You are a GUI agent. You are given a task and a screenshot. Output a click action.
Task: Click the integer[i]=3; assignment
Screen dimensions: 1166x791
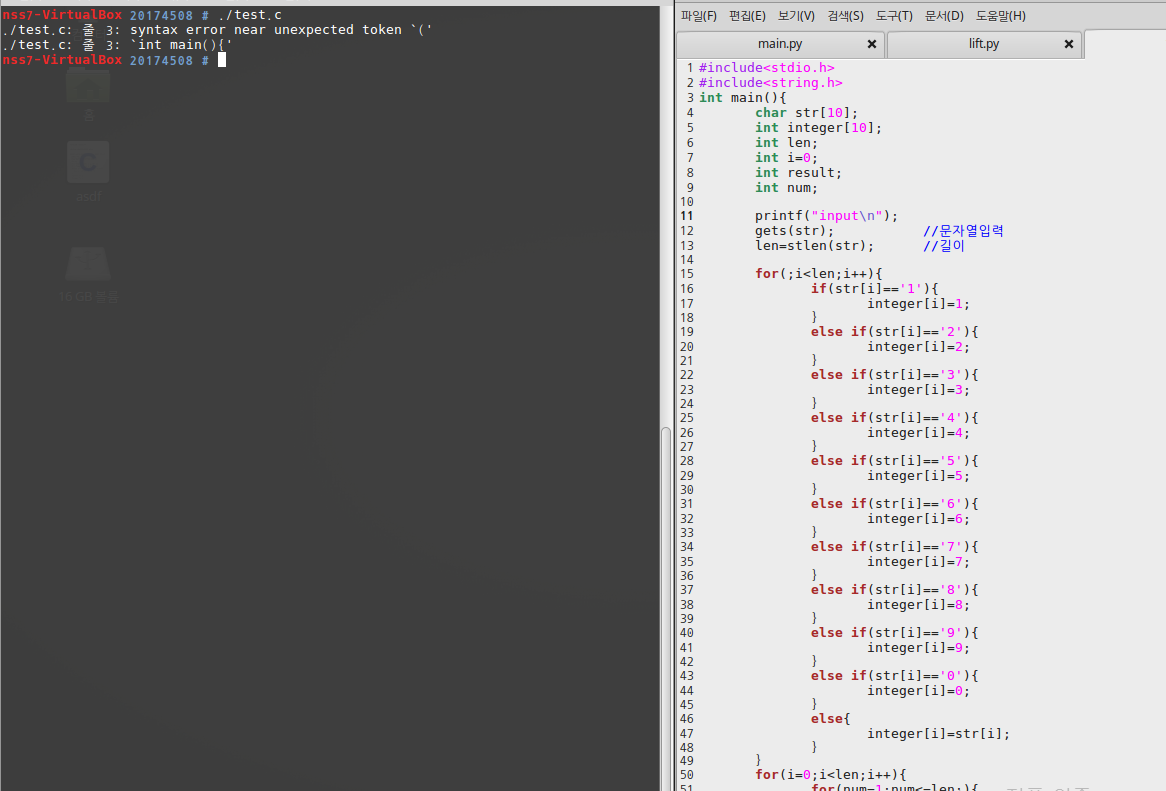918,390
